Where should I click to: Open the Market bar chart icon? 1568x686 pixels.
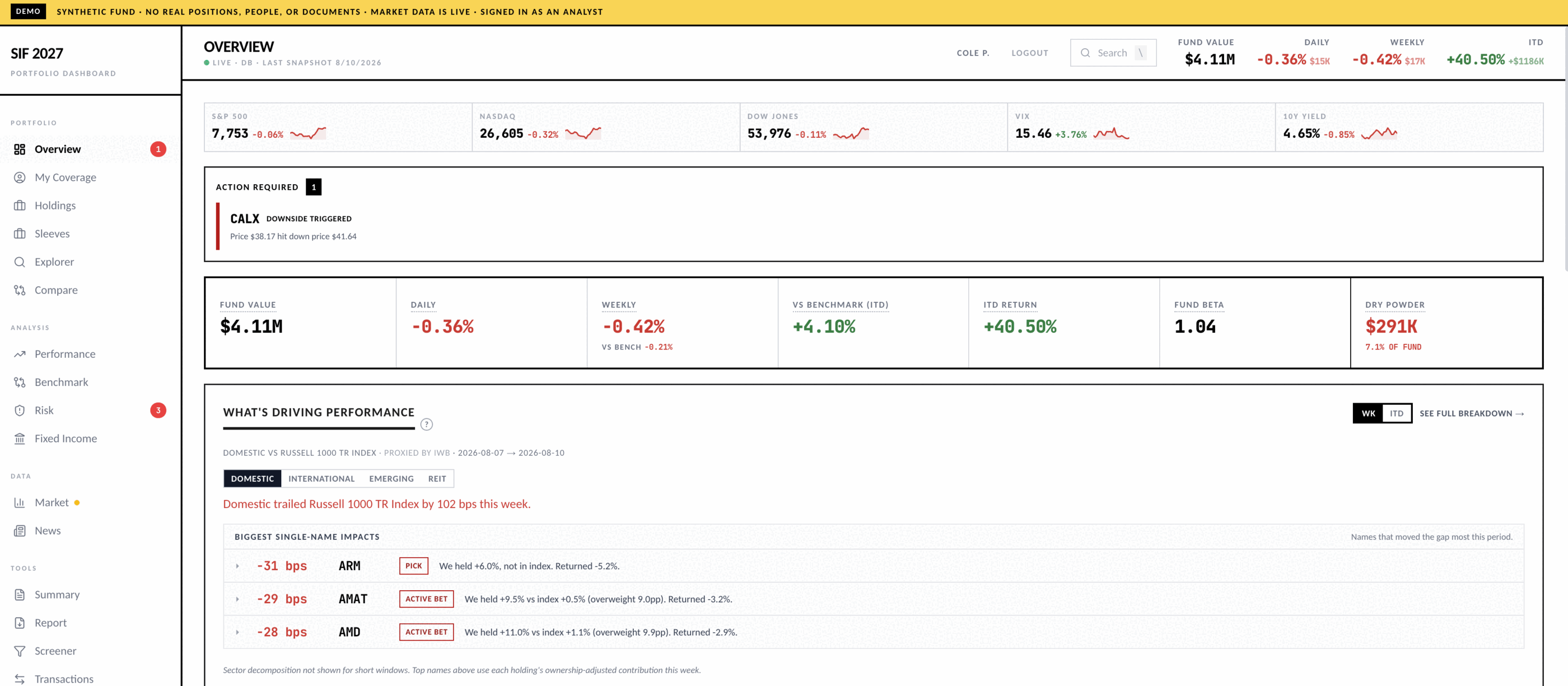20,502
